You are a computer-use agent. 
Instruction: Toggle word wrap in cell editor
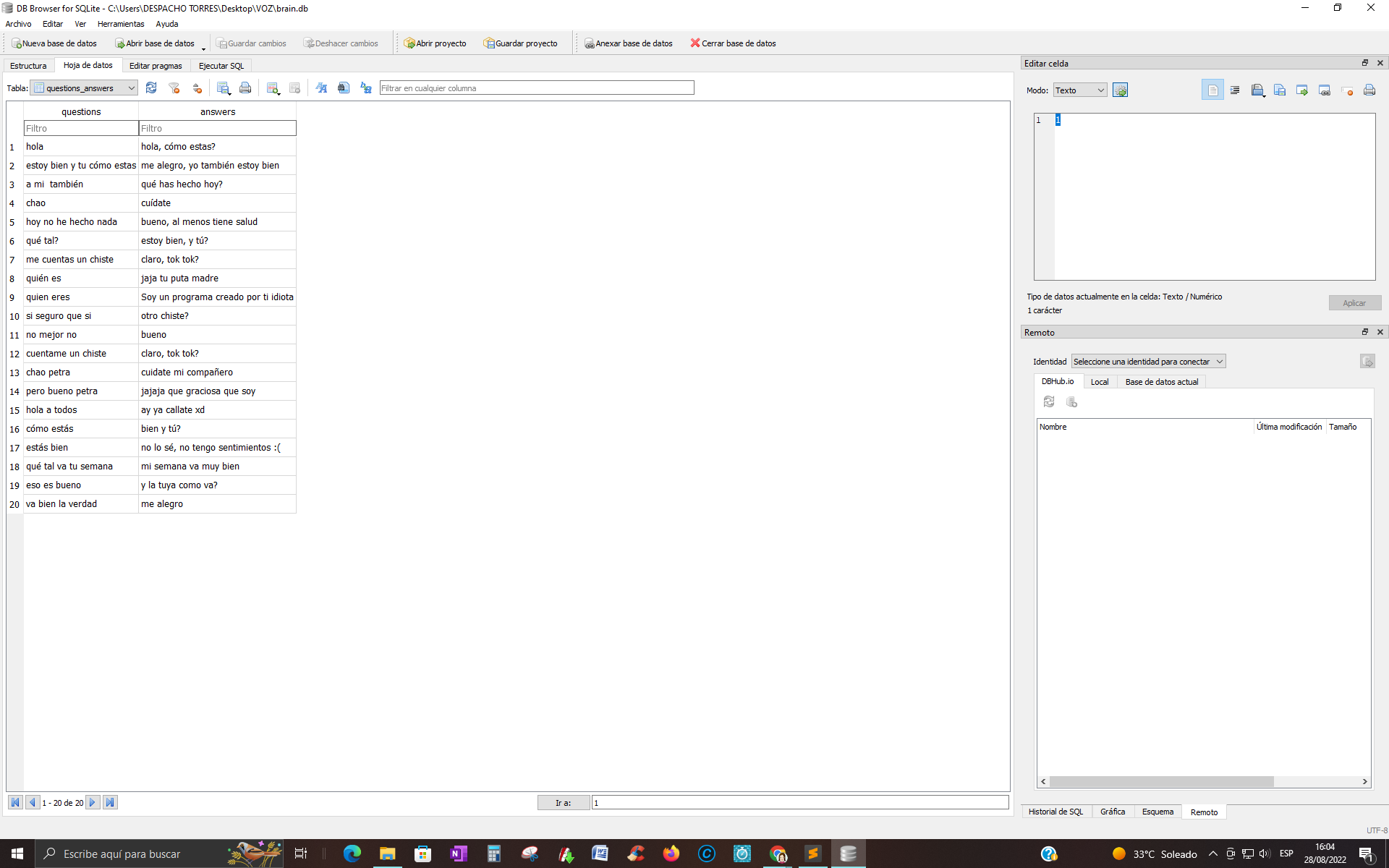click(x=1212, y=90)
